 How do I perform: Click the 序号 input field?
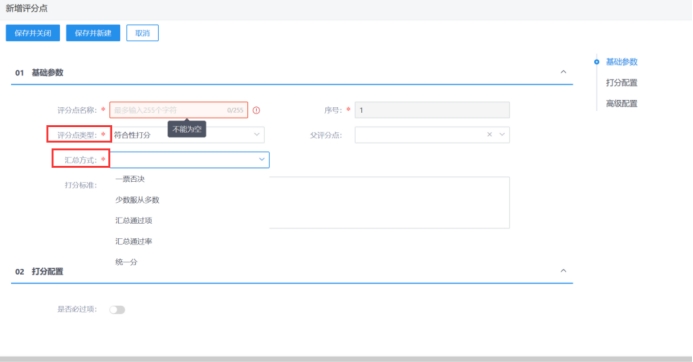coord(432,110)
